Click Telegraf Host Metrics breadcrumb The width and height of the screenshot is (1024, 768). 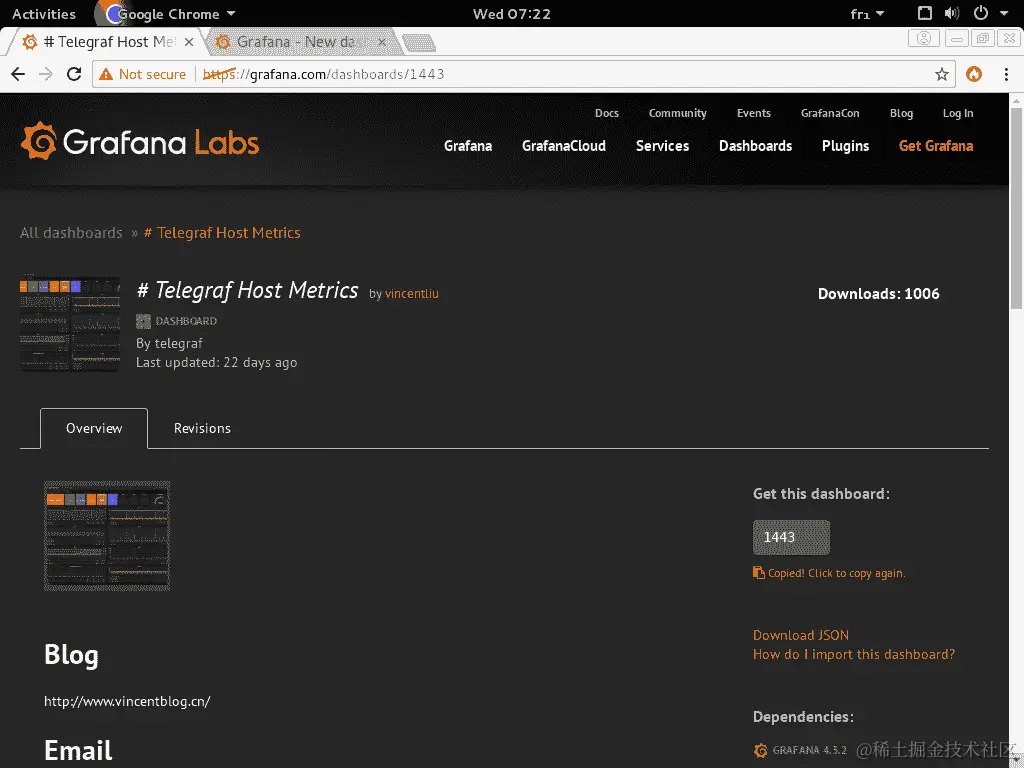(x=222, y=233)
